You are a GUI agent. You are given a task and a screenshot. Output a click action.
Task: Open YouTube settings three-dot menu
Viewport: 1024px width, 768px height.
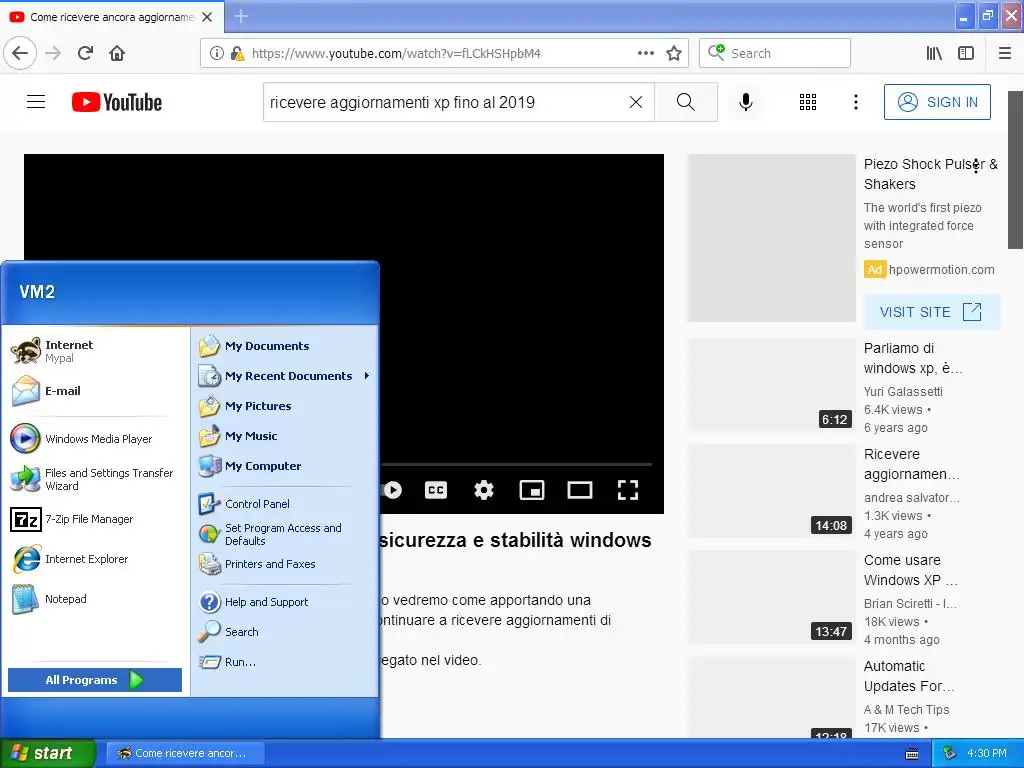pyautogui.click(x=856, y=102)
